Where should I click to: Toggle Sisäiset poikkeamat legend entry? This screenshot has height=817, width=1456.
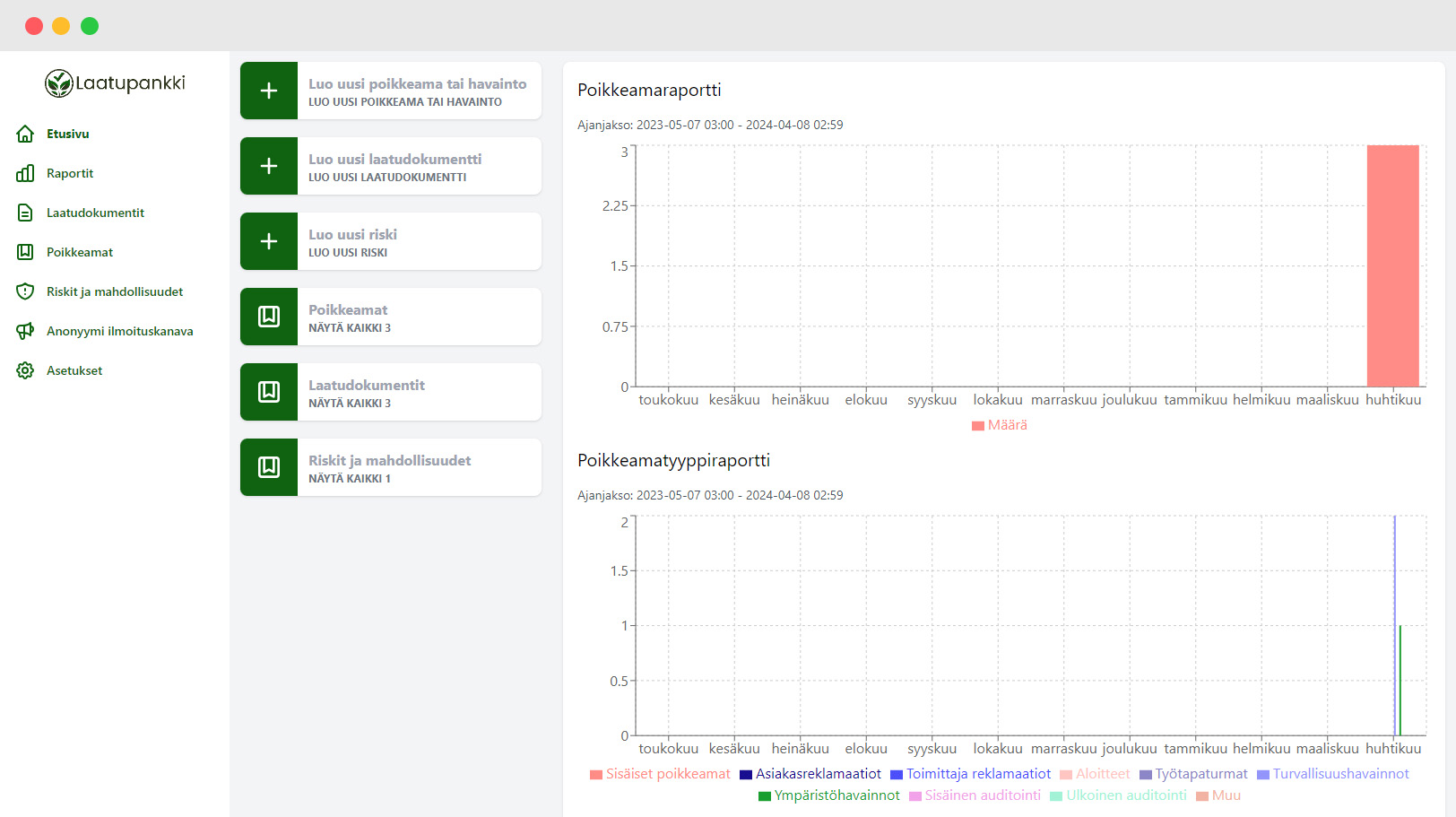pyautogui.click(x=661, y=774)
